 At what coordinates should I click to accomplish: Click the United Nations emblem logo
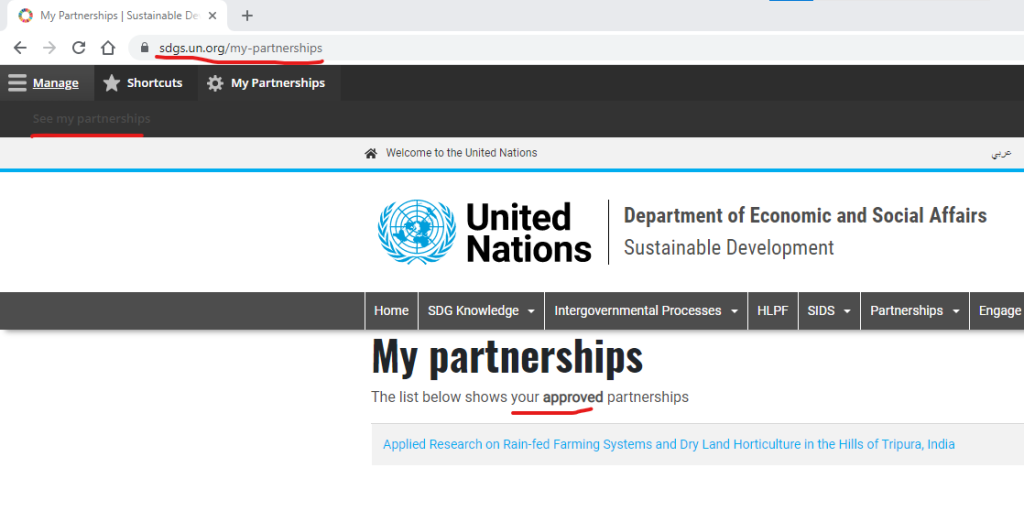tap(416, 232)
